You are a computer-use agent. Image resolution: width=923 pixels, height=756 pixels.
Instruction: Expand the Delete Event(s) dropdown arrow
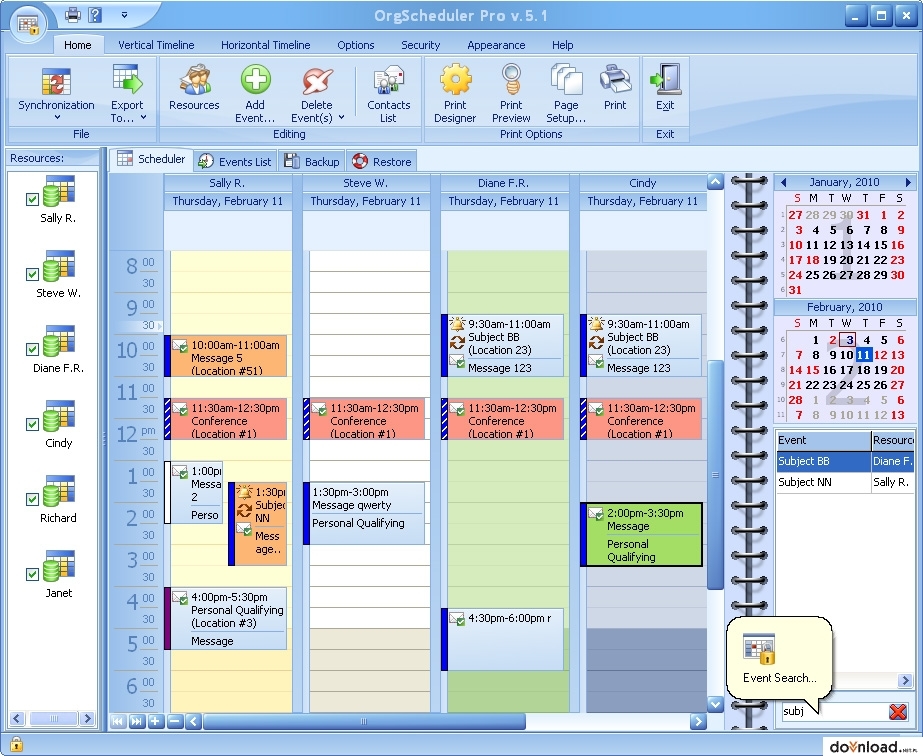(x=341, y=118)
